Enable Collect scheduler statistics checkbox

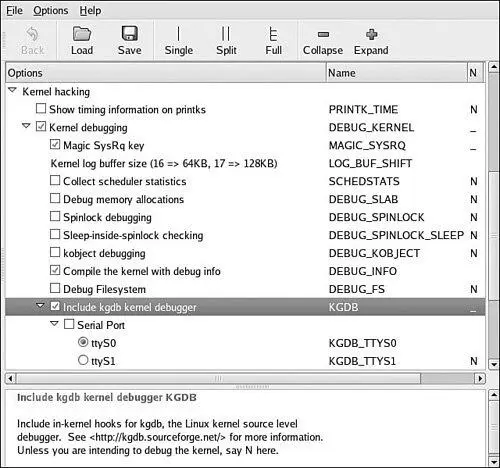[x=55, y=180]
